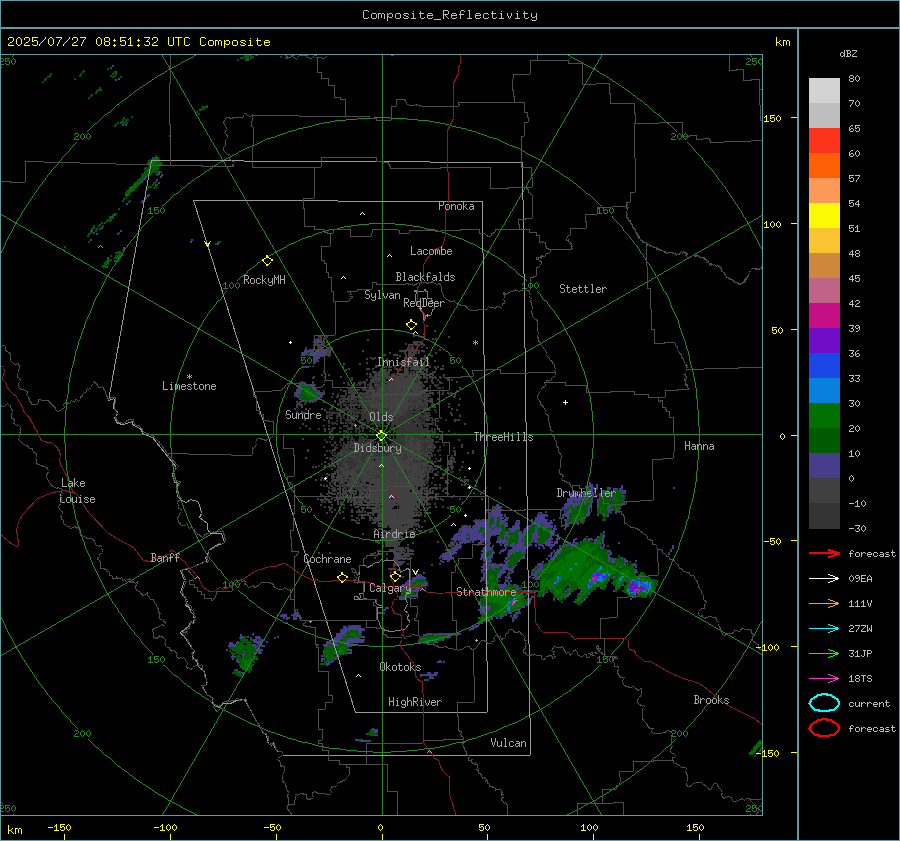
Task: Select the bright green dBZ swatch
Action: 824,416
